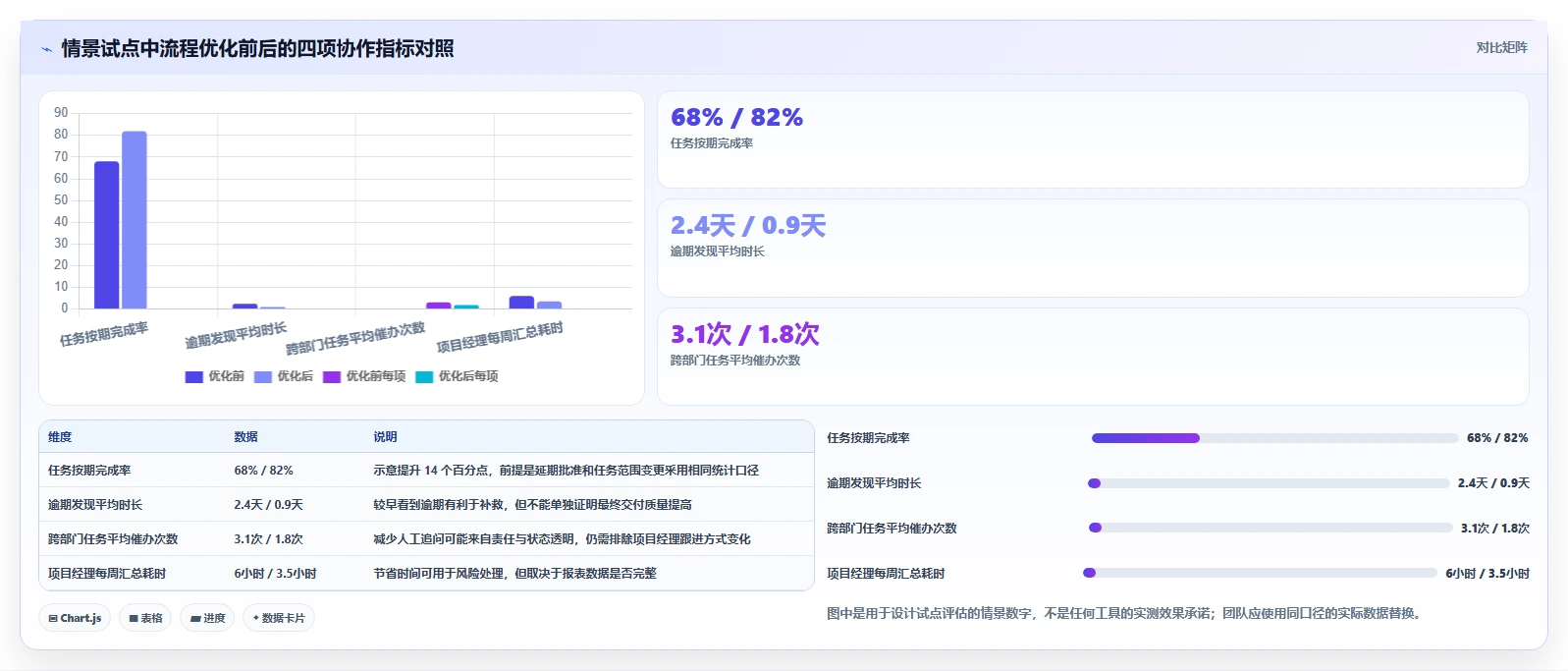Open the 3.1次 / 1.8次 stat card
1568x671 pixels.
(1093, 357)
